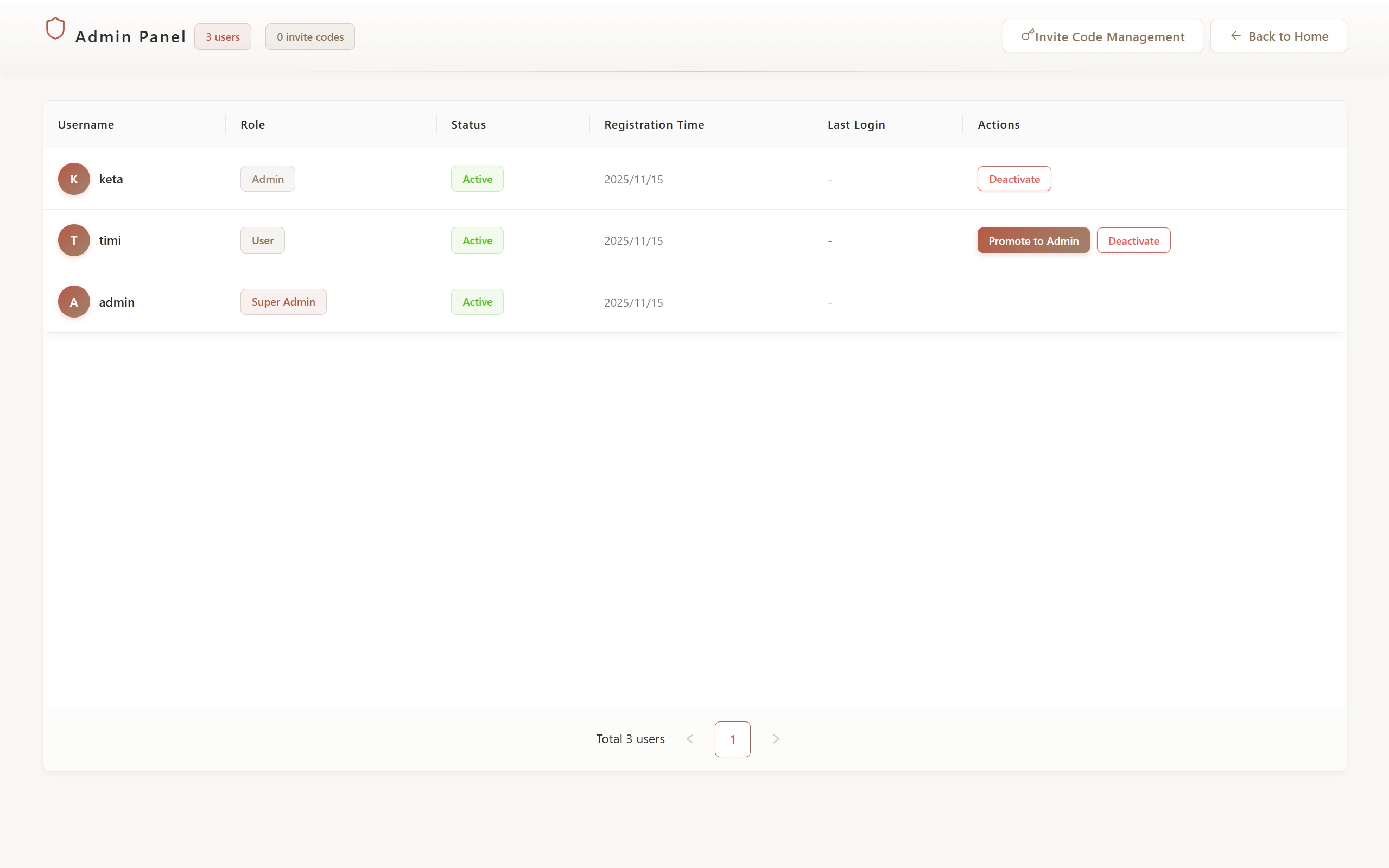Click Back to Home
This screenshot has width=1389, height=868.
(1288, 36)
